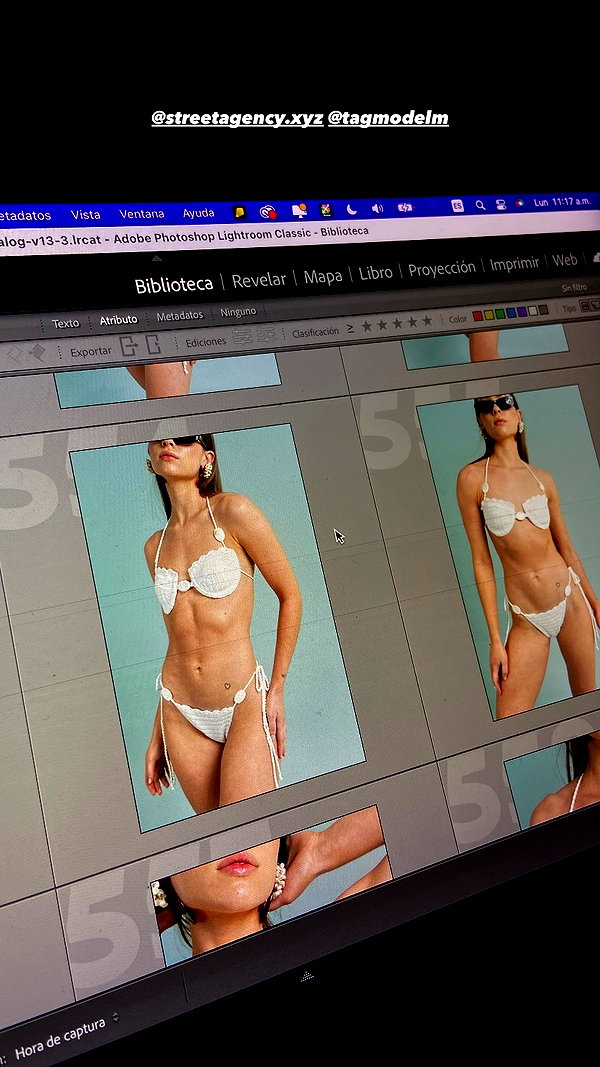Open the Sin filtro preset dropdown

(x=575, y=288)
